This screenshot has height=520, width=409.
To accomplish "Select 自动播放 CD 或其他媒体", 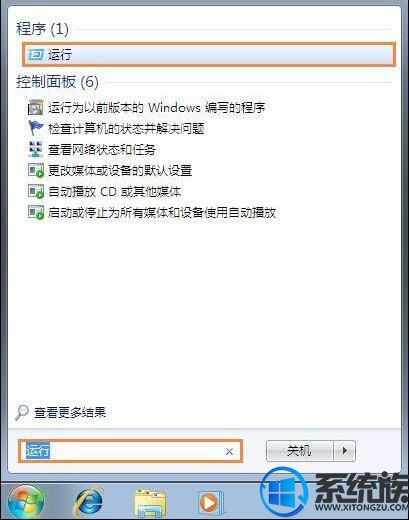I will tap(115, 191).
